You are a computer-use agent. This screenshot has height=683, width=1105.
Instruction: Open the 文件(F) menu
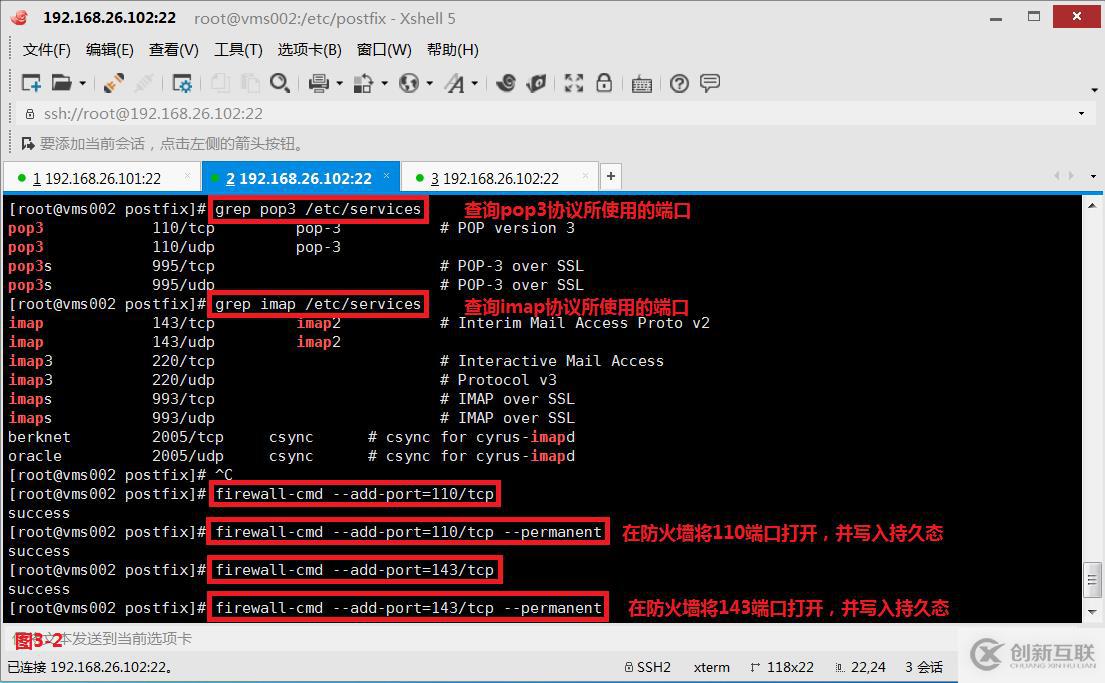[47, 49]
